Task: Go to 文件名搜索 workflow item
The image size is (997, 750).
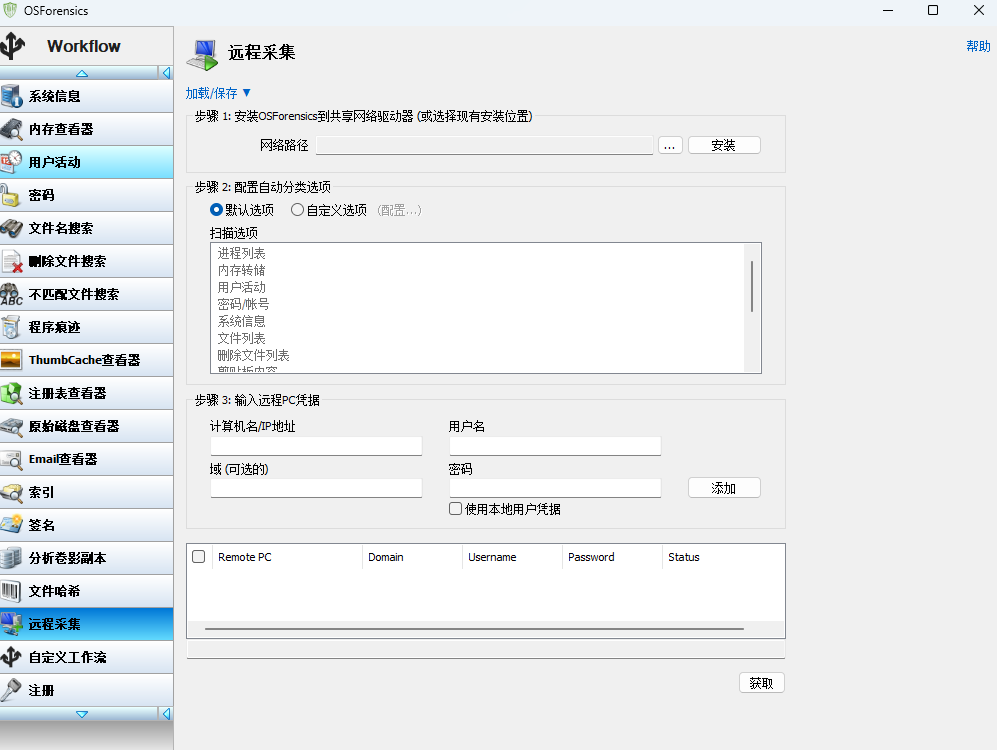Action: click(86, 228)
